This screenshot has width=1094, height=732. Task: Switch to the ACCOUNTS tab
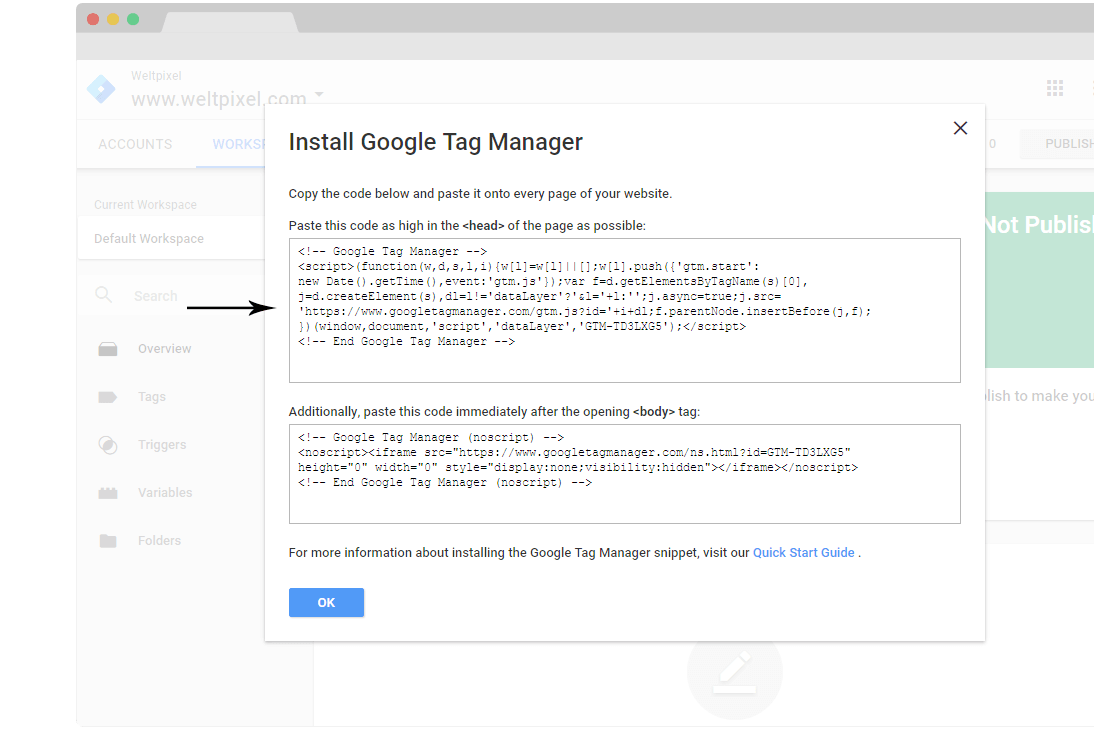pos(135,144)
